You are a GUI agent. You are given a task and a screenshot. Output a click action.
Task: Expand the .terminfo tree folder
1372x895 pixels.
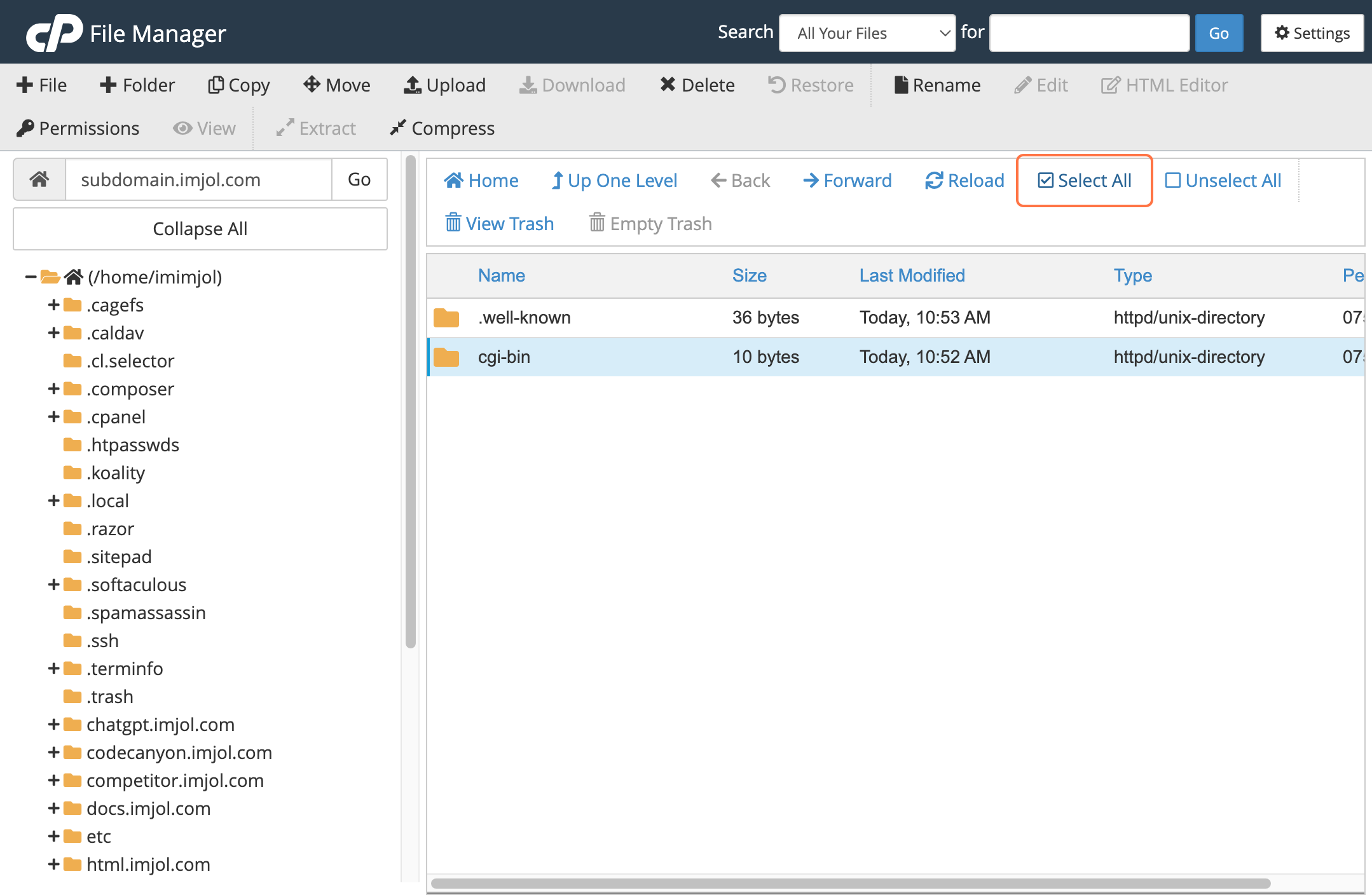[x=54, y=669]
